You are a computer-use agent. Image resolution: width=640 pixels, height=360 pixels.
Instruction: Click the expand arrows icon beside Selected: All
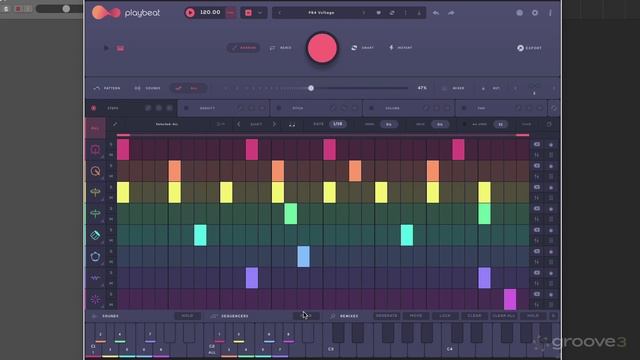pos(115,124)
